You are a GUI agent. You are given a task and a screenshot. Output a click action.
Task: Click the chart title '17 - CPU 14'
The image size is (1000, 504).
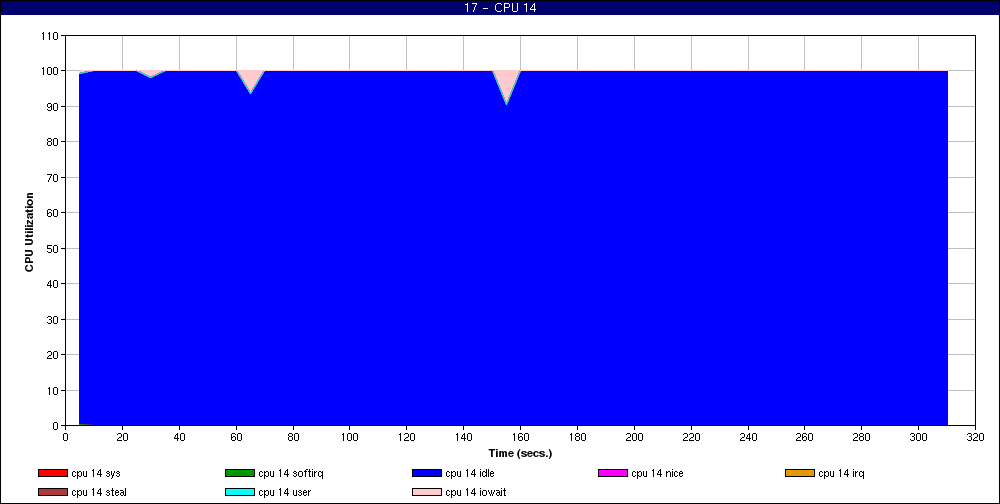(500, 8)
